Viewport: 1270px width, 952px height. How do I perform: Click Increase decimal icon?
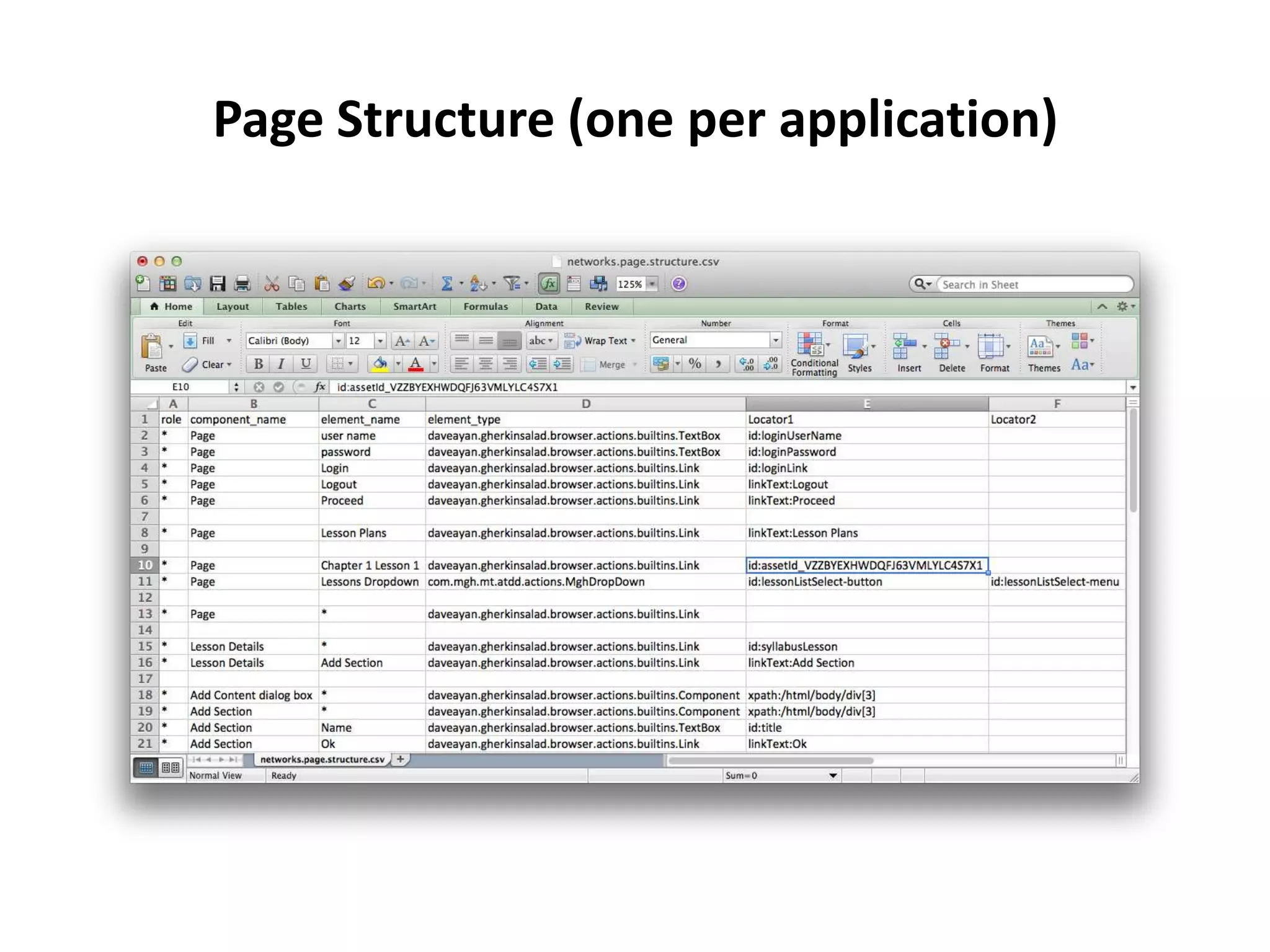(x=747, y=364)
